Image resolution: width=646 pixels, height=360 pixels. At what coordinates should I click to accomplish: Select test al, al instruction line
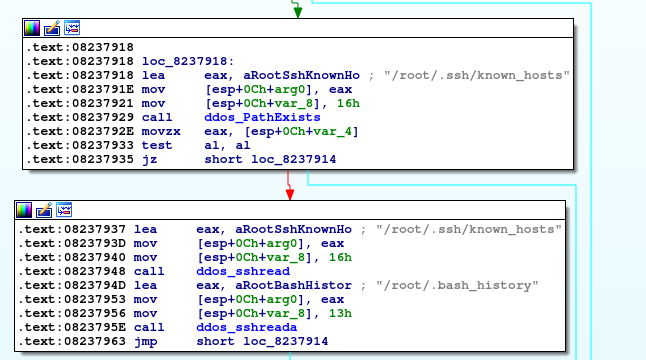(x=138, y=145)
